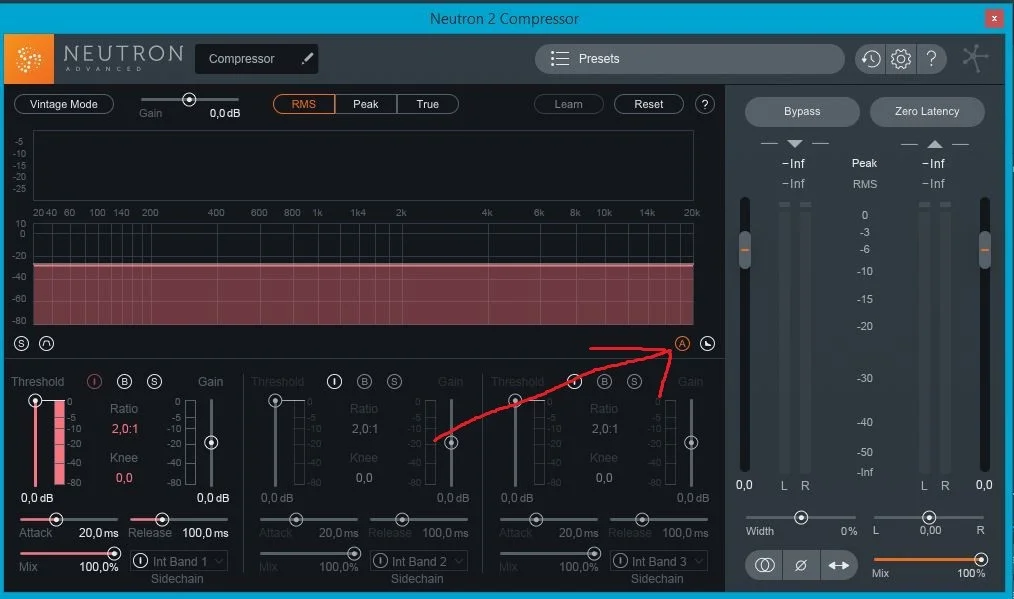This screenshot has width=1014, height=599.
Task: Click the circled S icon below the spectrum
Action: (x=21, y=343)
